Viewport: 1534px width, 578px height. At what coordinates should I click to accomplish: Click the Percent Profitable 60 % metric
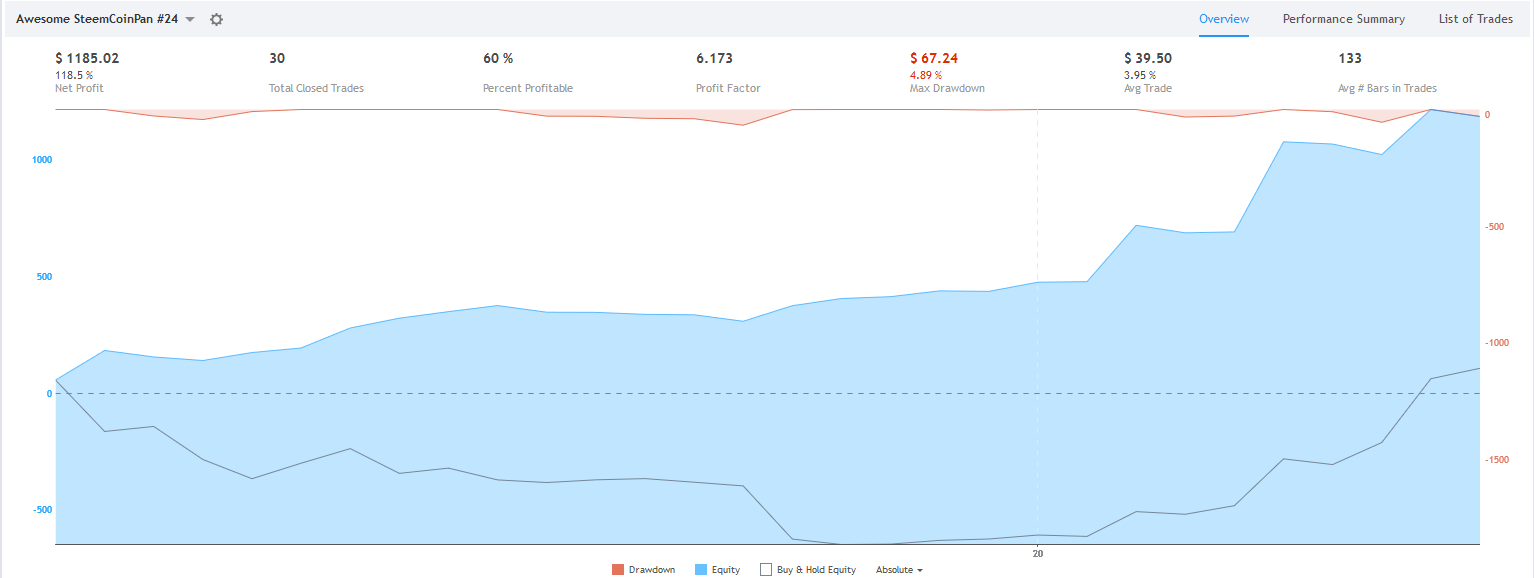coord(498,58)
